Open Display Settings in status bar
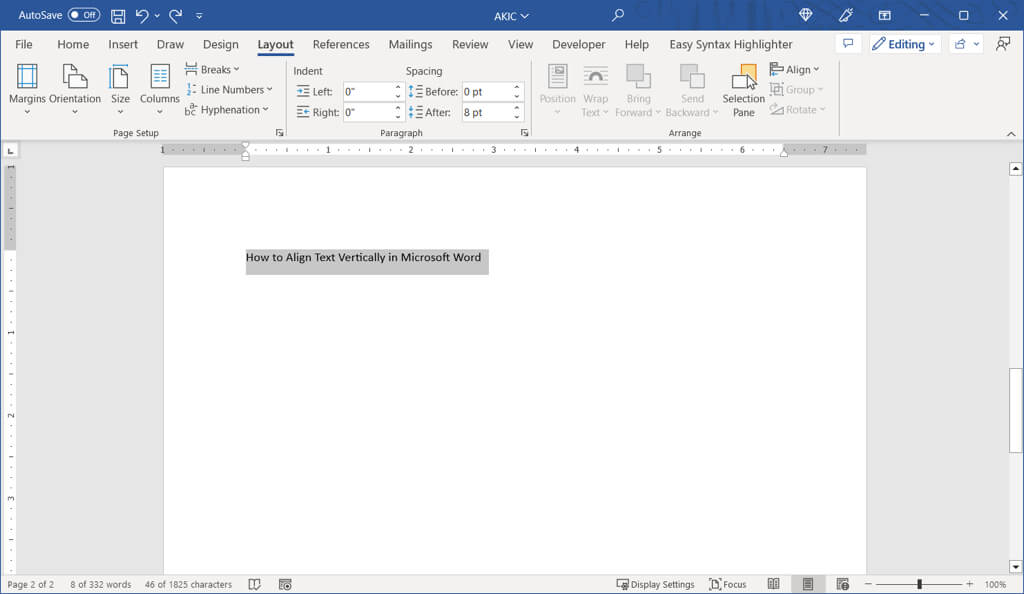Screen dimensions: 1024x594 [x=655, y=584]
